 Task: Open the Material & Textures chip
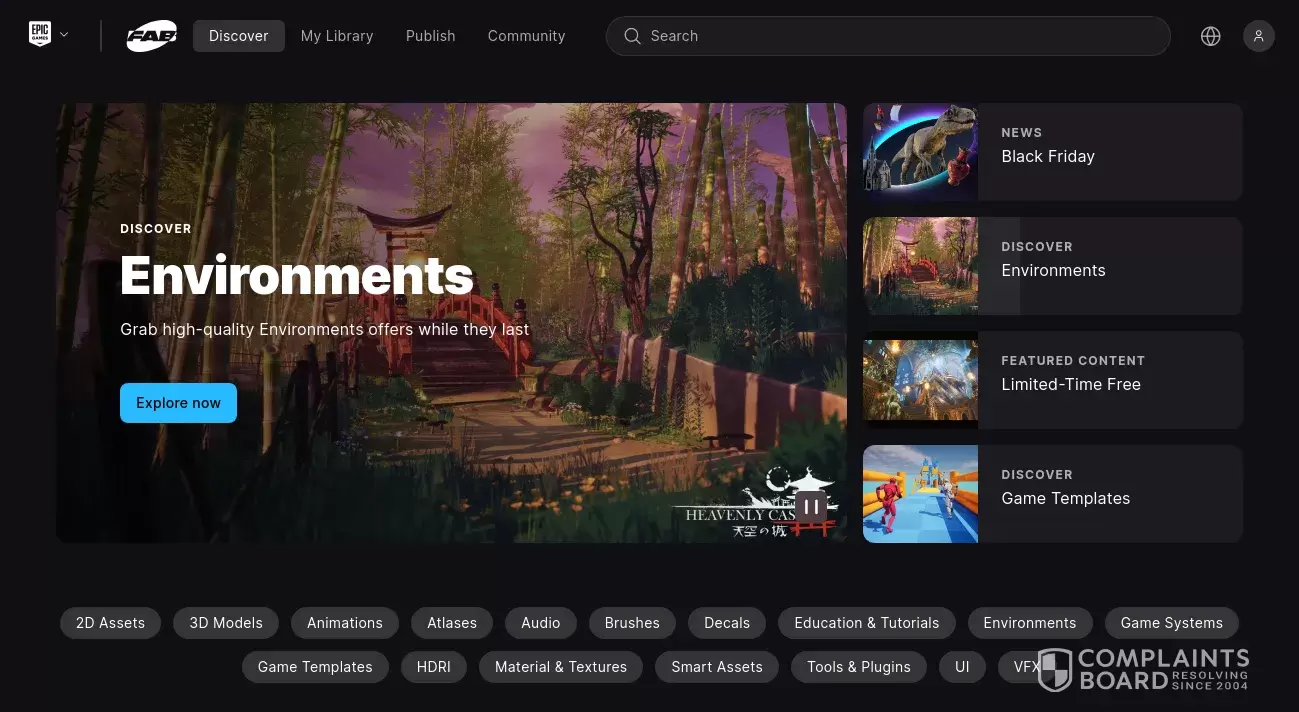[561, 667]
